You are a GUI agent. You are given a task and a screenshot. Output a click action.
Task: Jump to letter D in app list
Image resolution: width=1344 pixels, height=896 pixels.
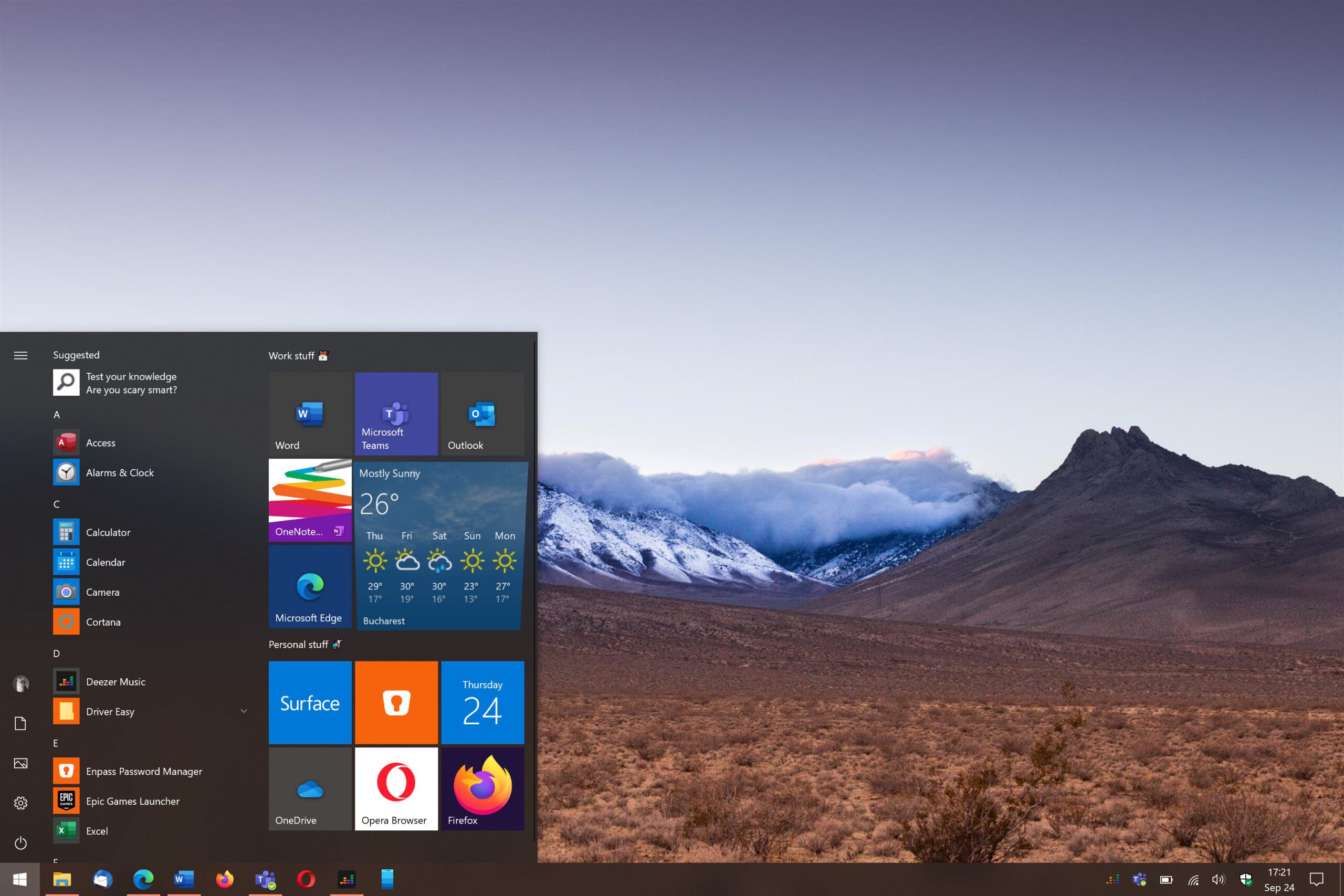pos(57,653)
